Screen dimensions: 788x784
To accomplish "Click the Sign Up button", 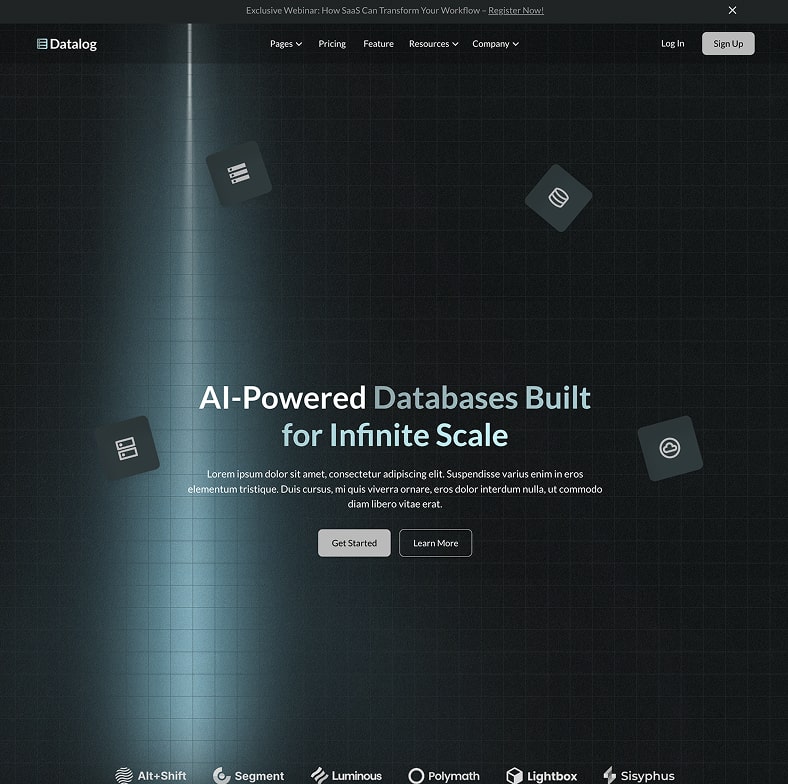I will pos(728,44).
